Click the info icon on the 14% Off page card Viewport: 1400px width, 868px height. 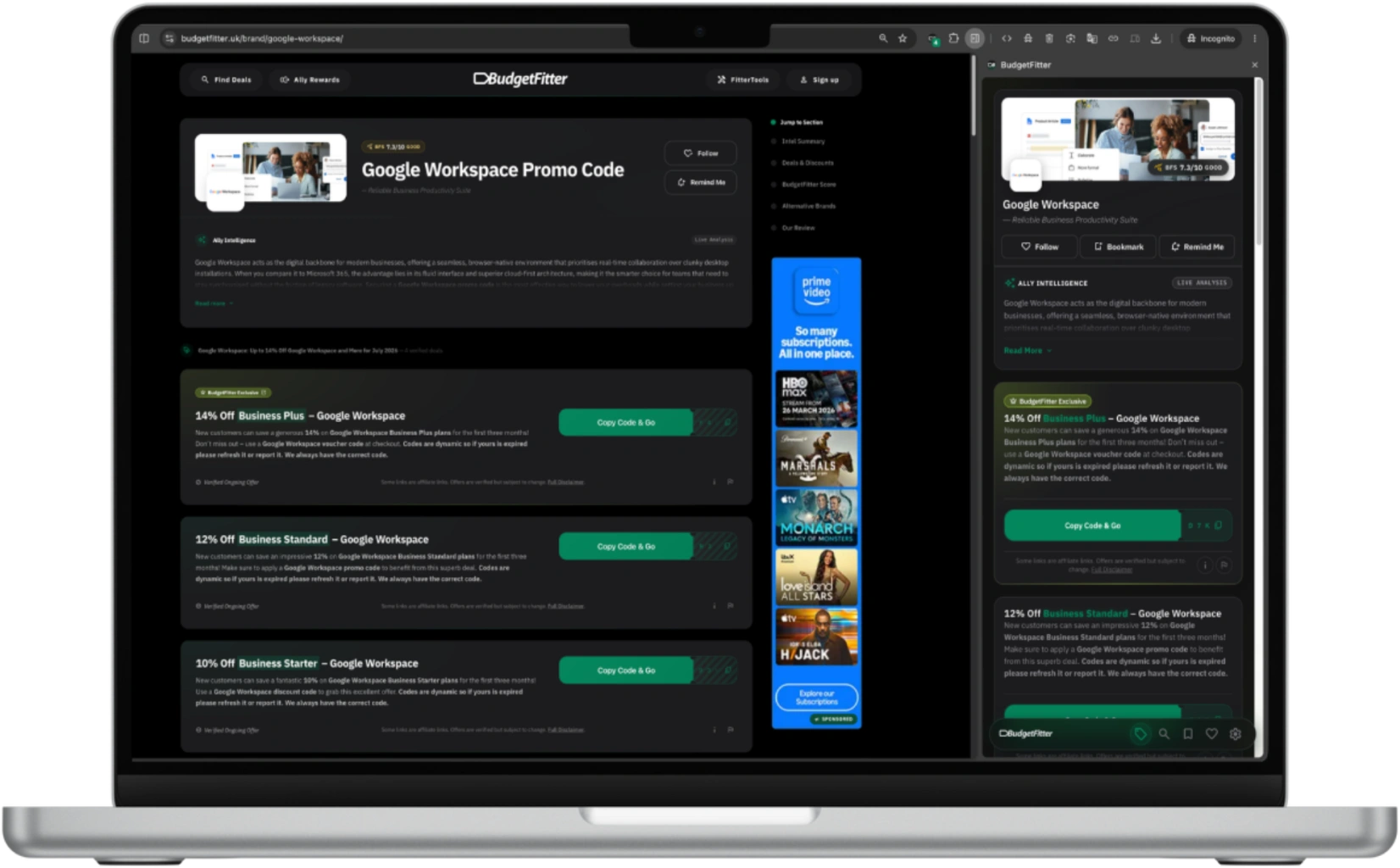click(x=714, y=481)
